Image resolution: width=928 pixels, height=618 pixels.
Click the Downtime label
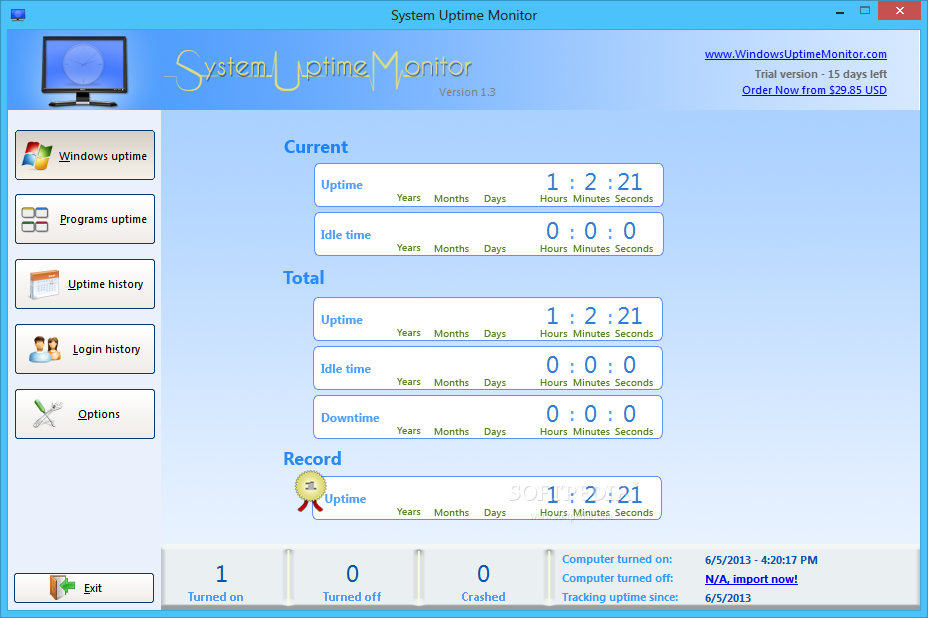350,418
